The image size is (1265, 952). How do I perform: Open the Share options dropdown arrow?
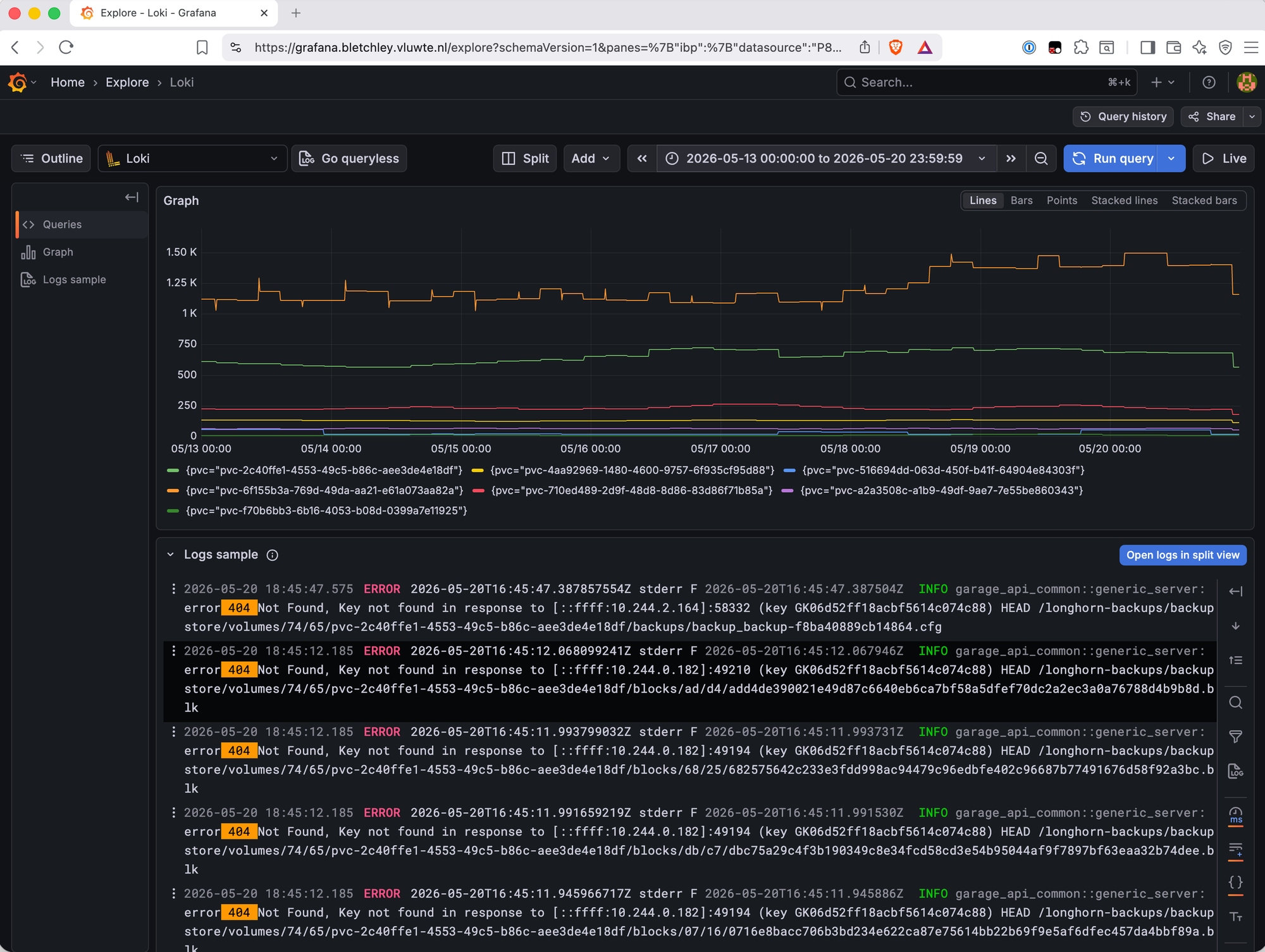click(1252, 116)
